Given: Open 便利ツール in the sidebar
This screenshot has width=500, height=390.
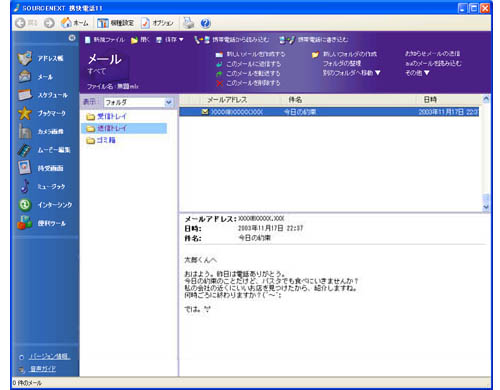Looking at the screenshot, I should (42, 223).
